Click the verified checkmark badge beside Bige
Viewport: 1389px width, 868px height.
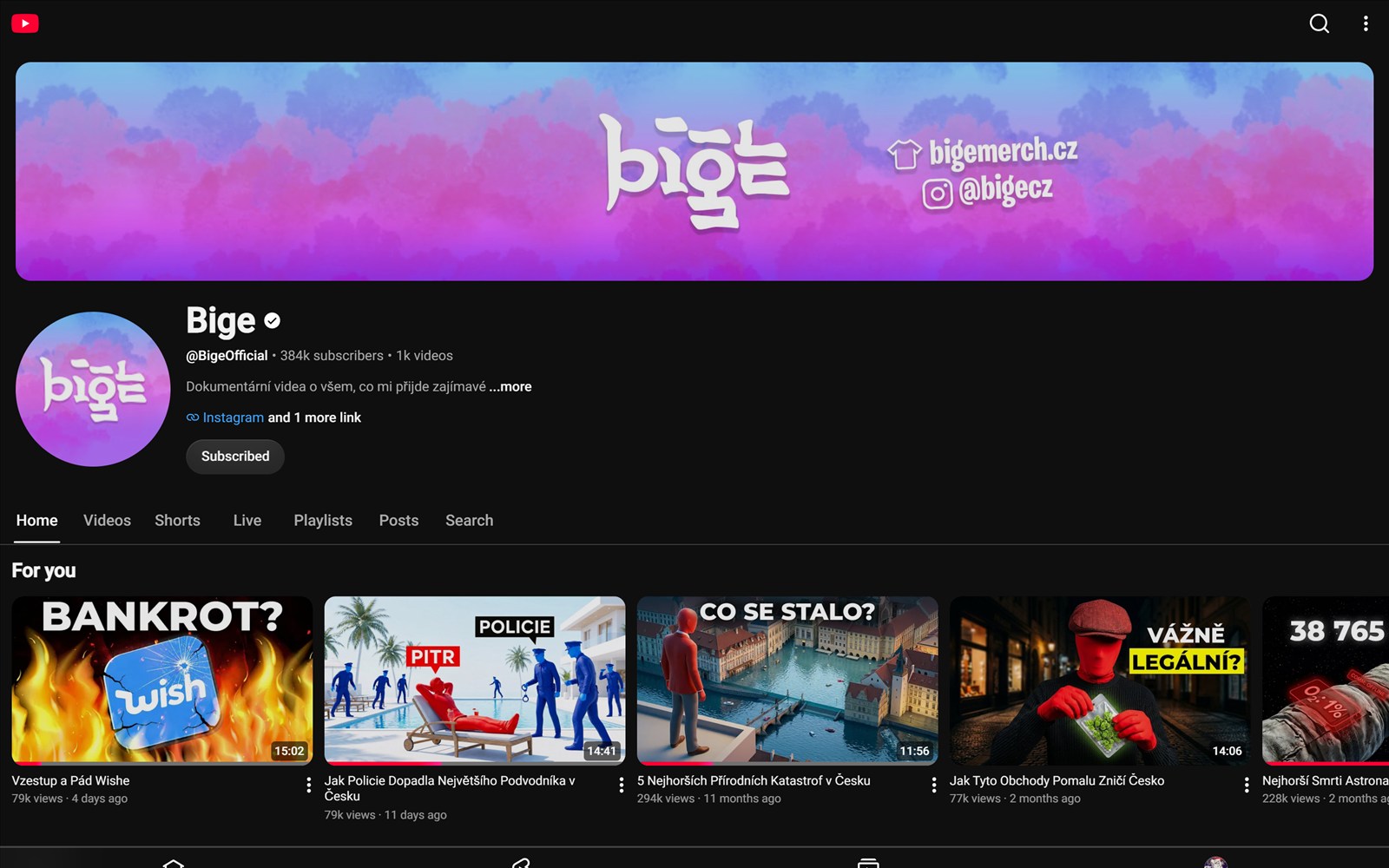(273, 321)
